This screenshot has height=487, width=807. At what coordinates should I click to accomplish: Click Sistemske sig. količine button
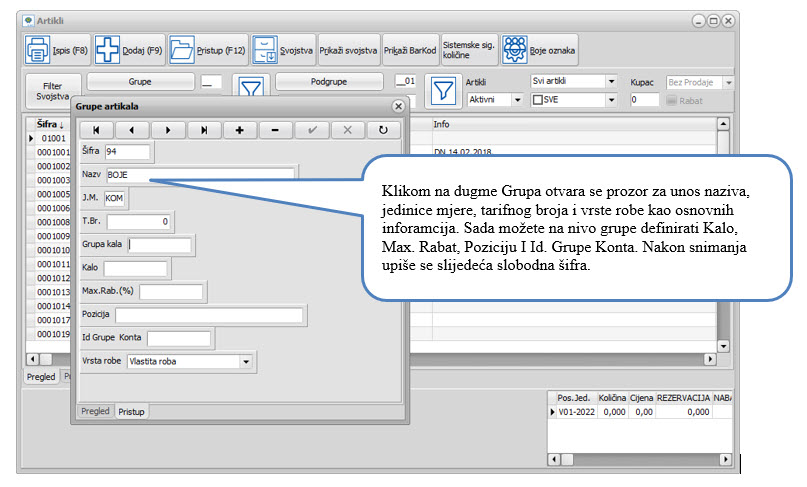click(x=469, y=50)
